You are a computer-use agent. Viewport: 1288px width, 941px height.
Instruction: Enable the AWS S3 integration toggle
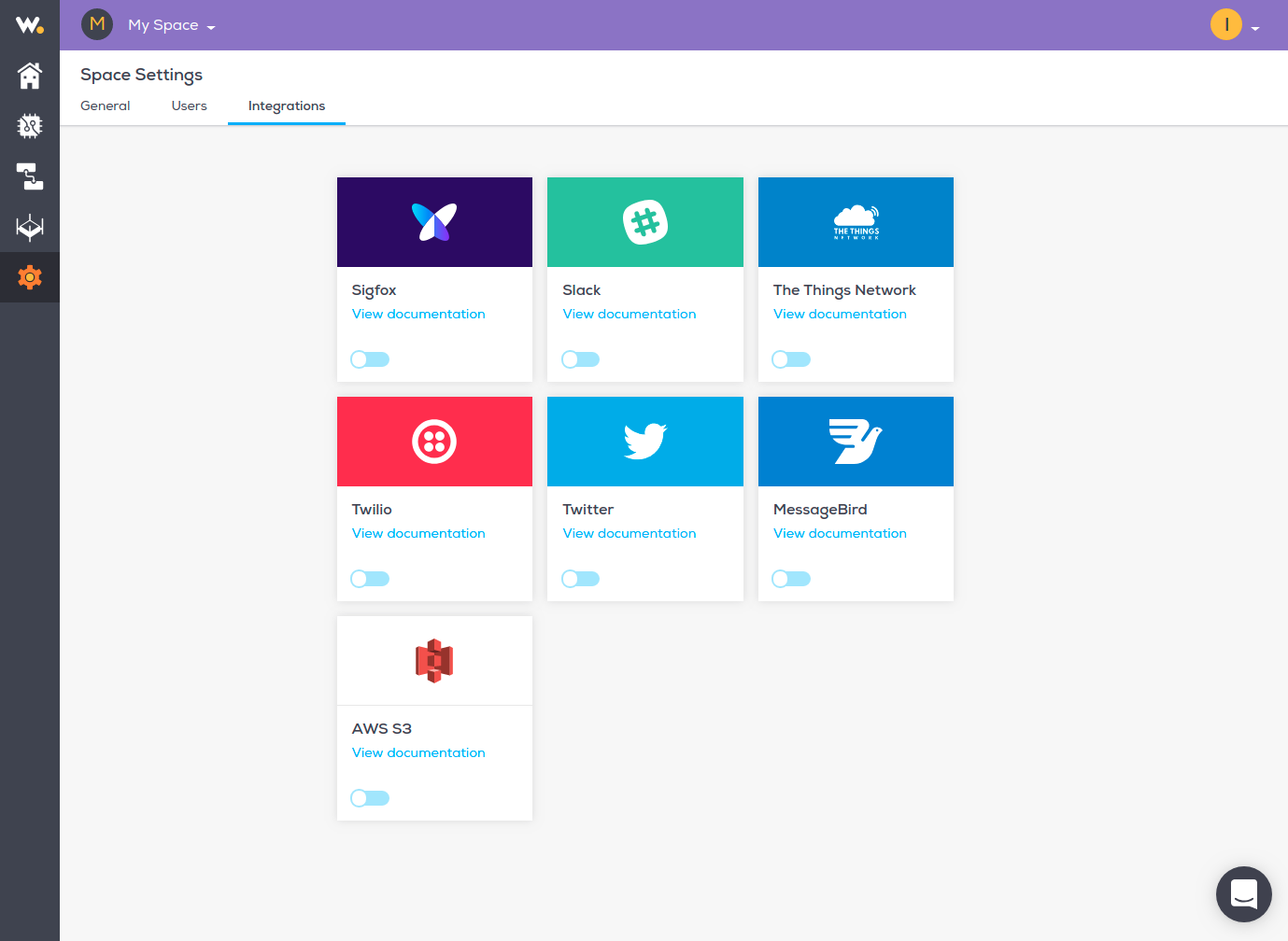point(370,798)
